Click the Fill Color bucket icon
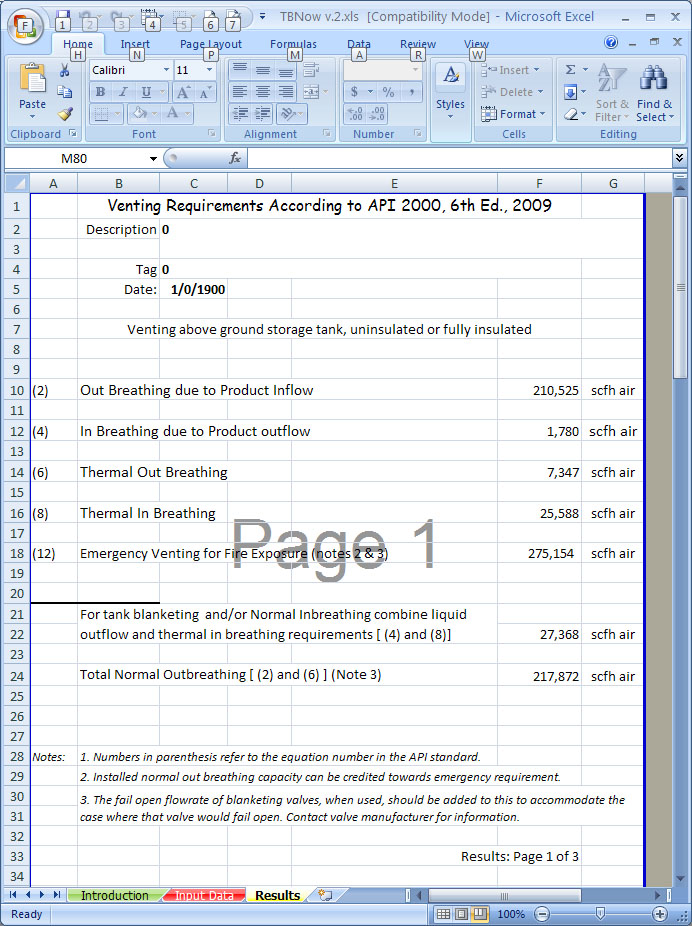Image resolution: width=692 pixels, height=926 pixels. point(139,113)
